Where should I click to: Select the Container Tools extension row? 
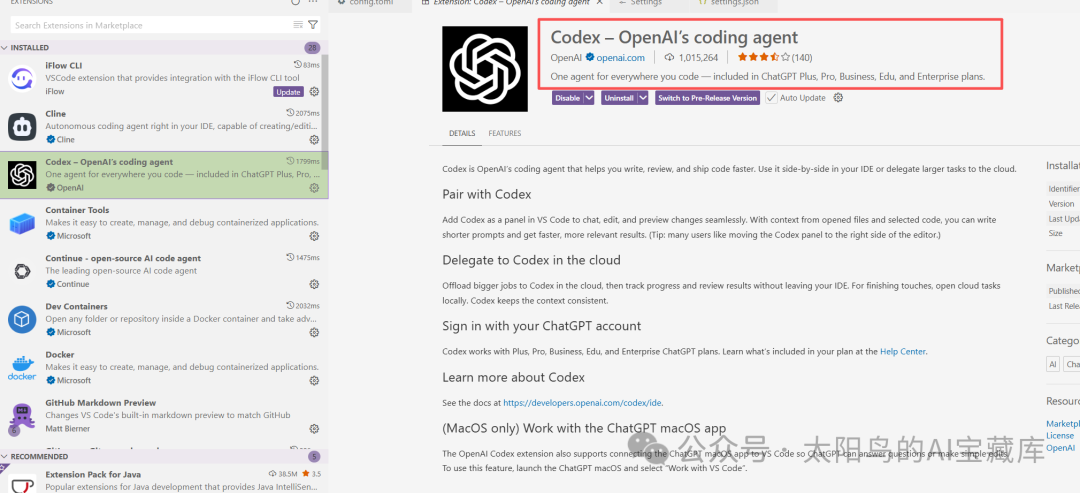(x=164, y=223)
